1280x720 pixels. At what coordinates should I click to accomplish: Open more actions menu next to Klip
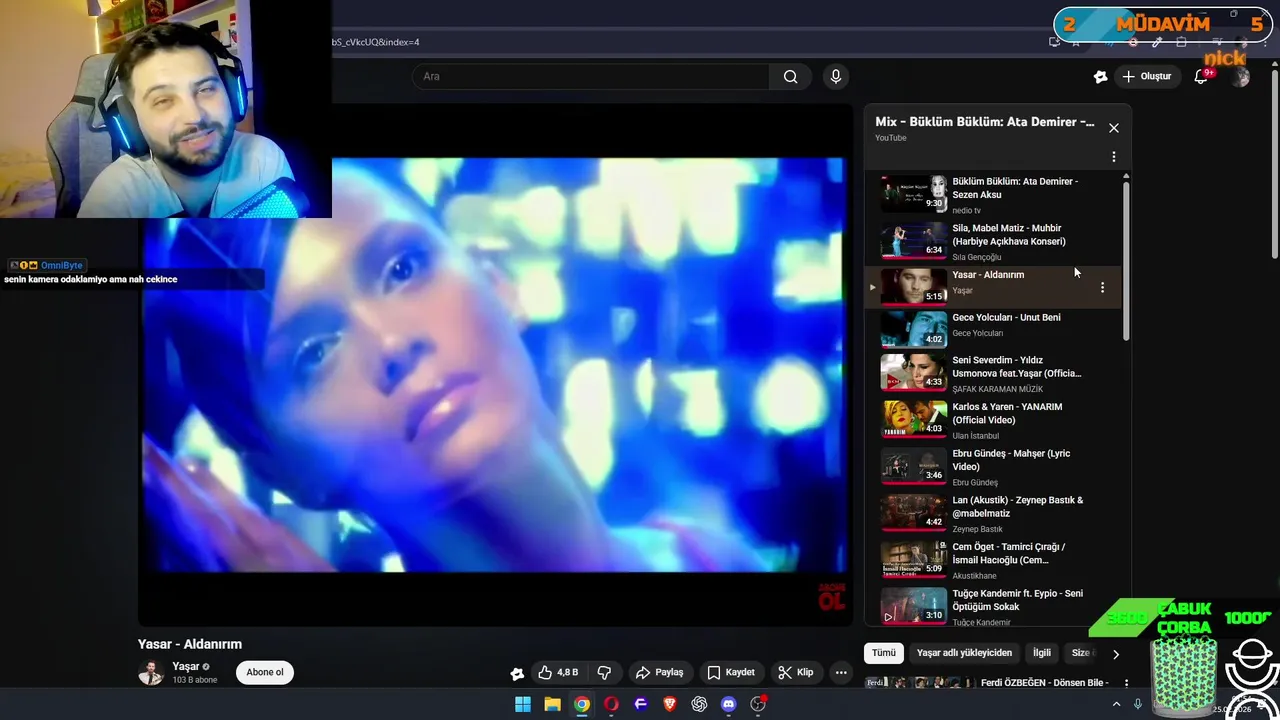click(x=841, y=673)
